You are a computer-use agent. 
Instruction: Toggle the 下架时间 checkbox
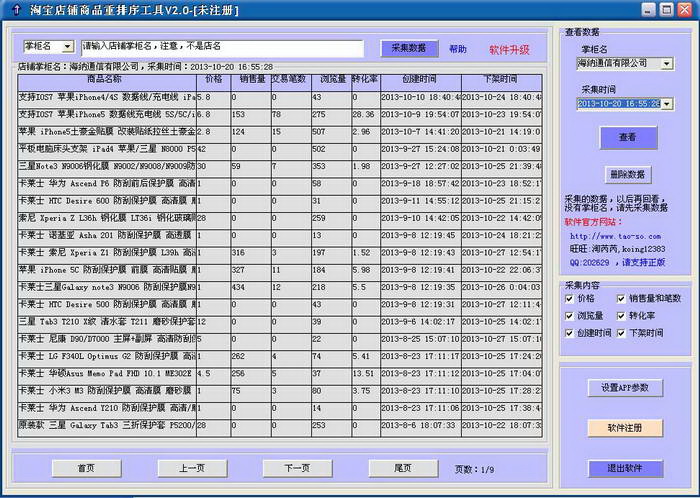[x=621, y=333]
